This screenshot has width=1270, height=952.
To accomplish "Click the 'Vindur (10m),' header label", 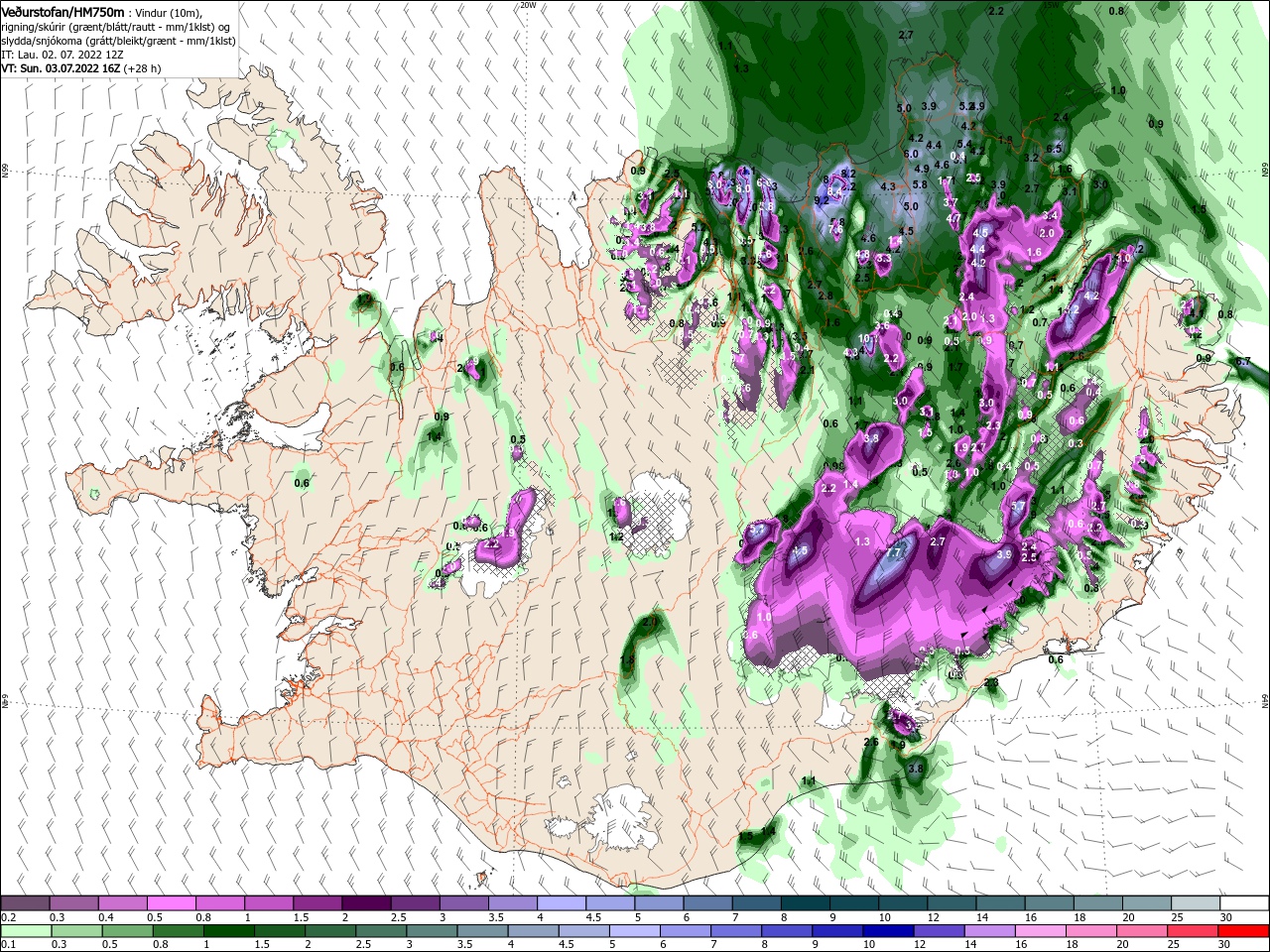I will [x=169, y=13].
